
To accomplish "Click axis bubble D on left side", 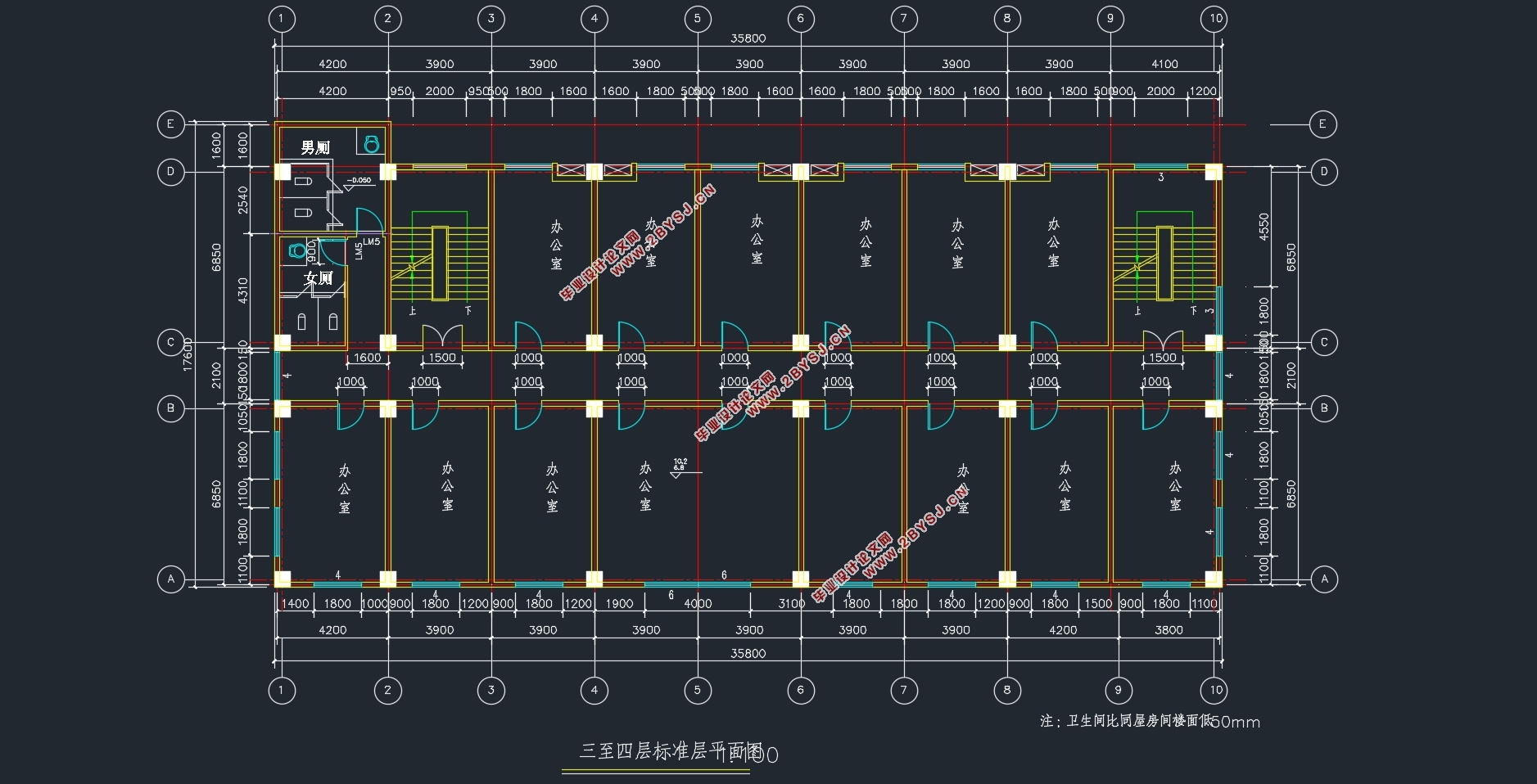I will pos(170,172).
